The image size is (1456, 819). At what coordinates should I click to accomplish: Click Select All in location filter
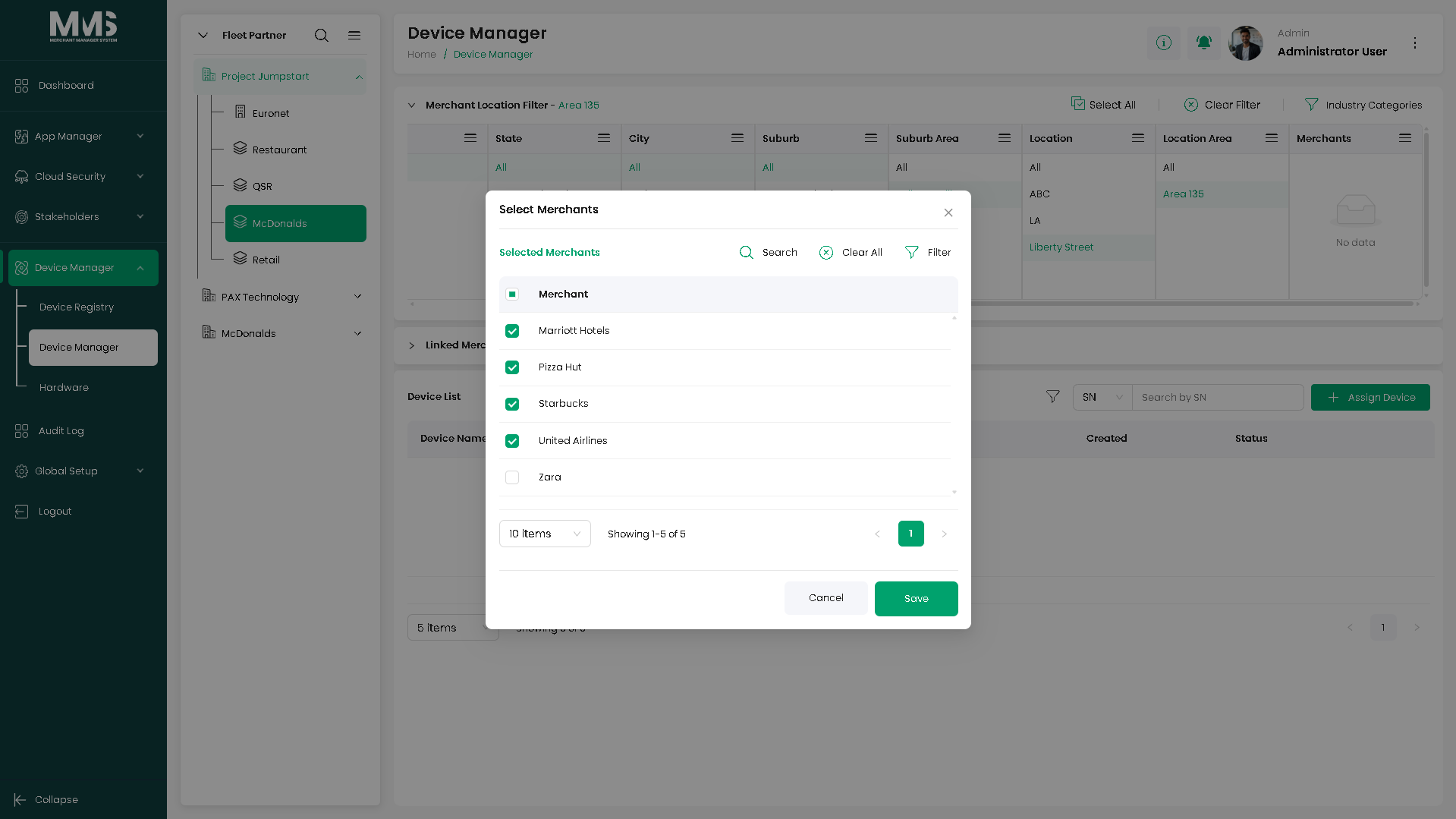click(1103, 105)
